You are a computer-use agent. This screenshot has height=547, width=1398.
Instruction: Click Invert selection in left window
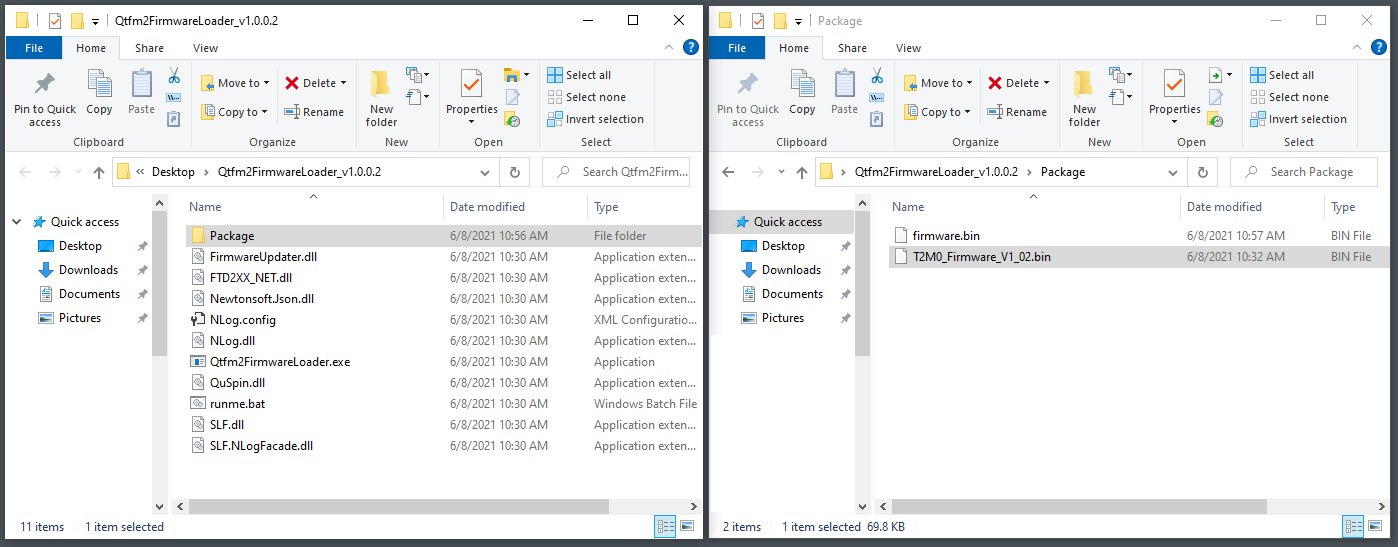[596, 119]
